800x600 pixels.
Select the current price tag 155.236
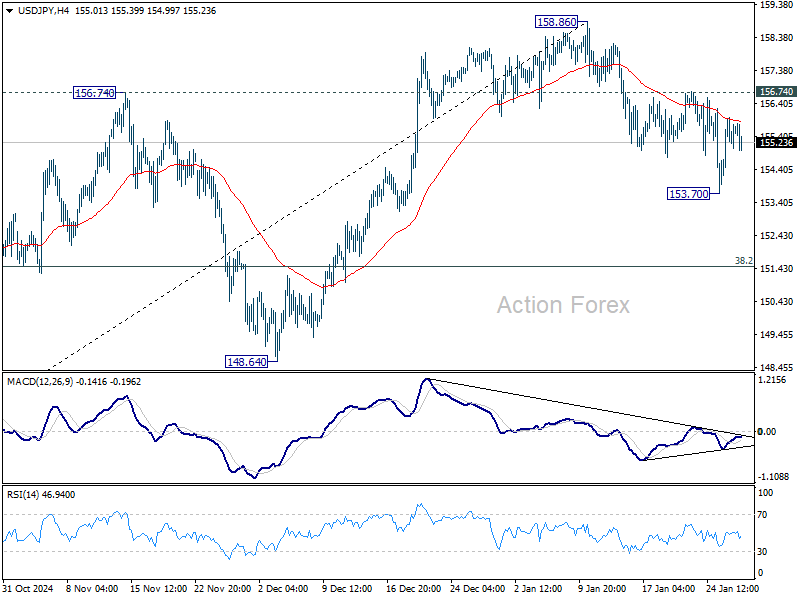click(x=777, y=143)
